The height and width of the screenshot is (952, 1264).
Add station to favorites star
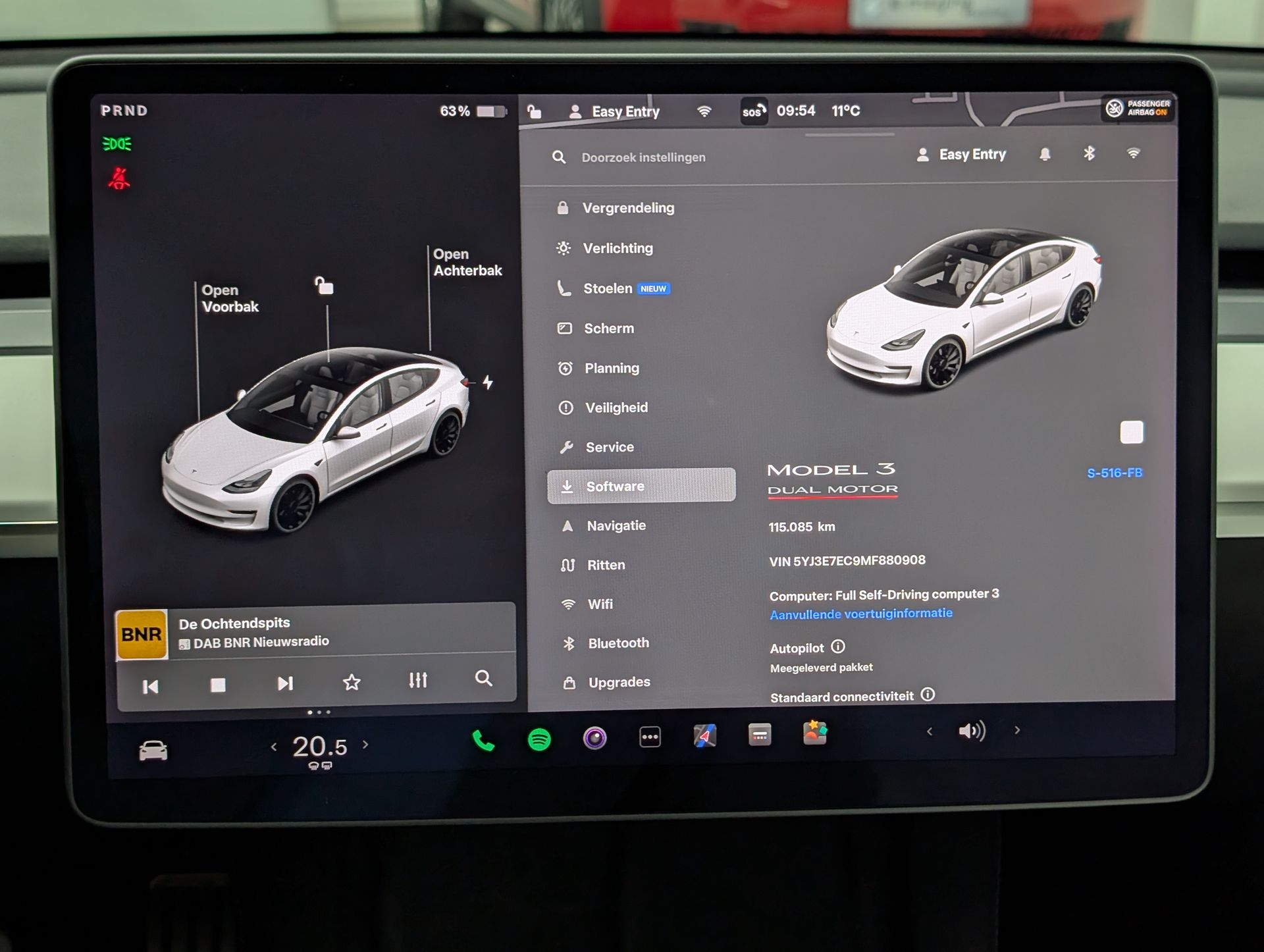tap(352, 682)
